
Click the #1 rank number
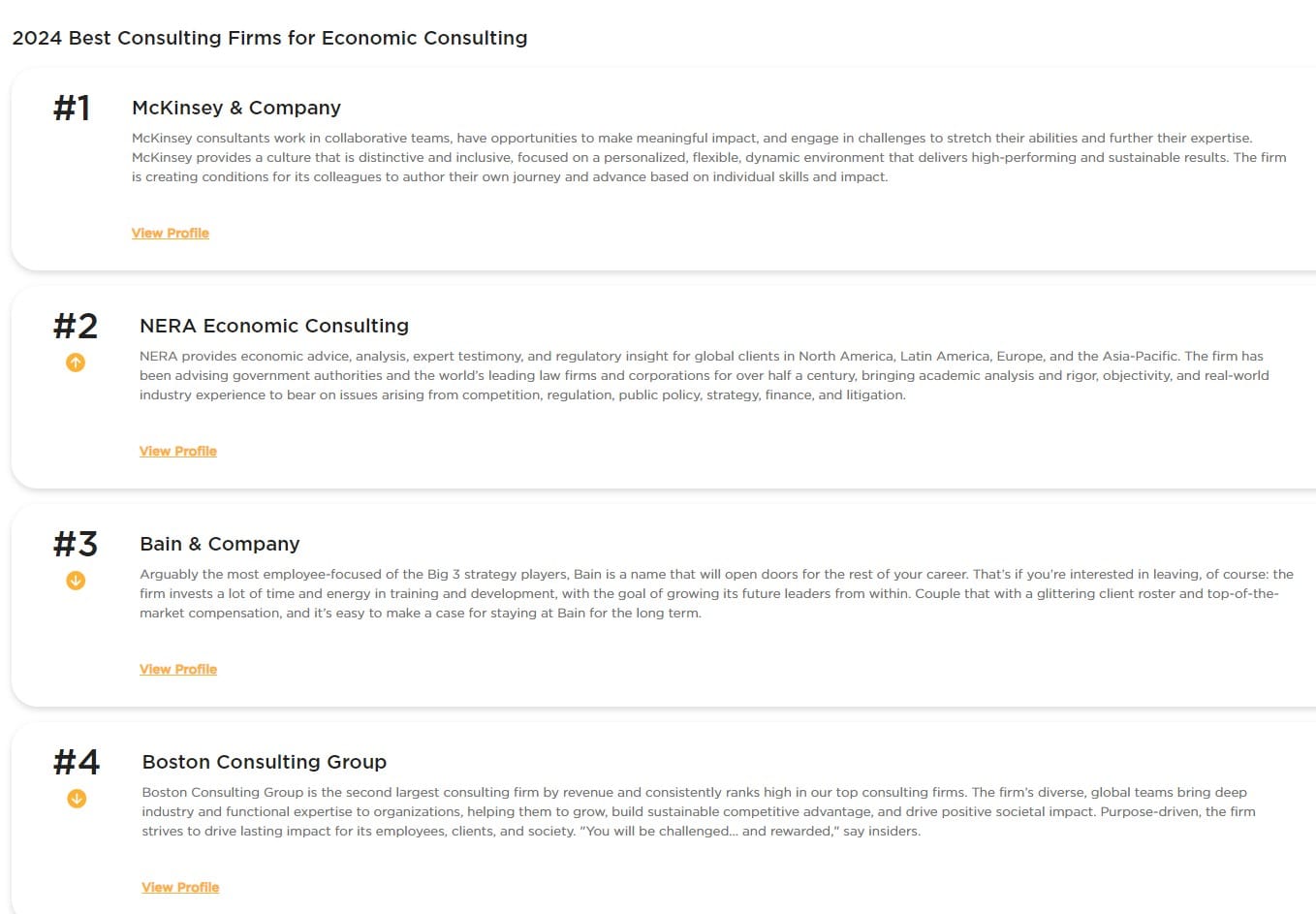[72, 108]
